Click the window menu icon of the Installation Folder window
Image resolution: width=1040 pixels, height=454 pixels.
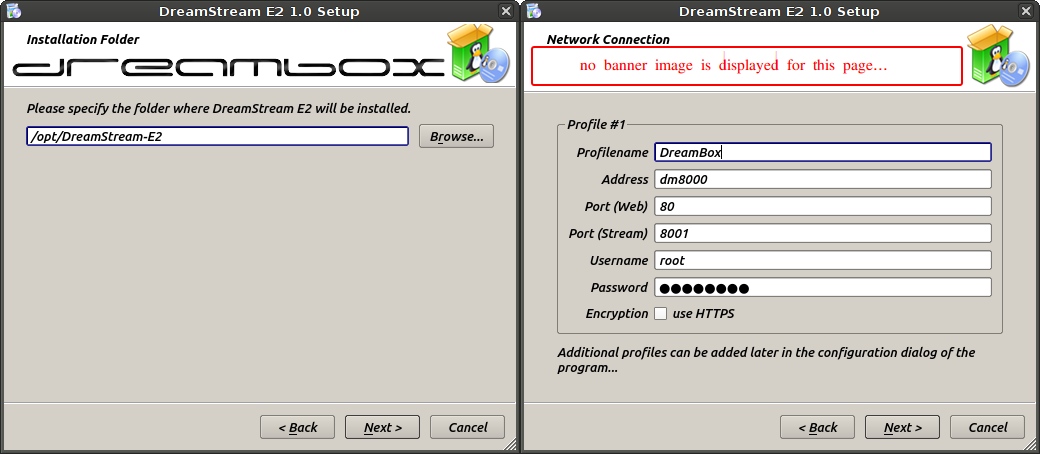click(x=14, y=11)
